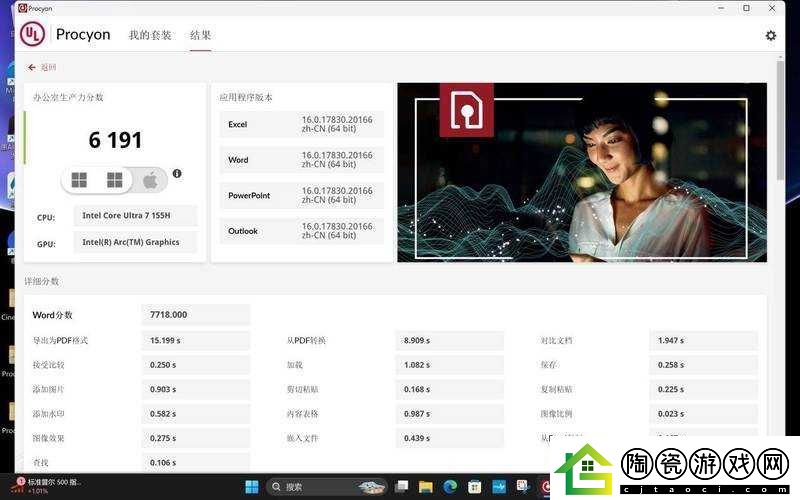Open Task View from the taskbar
This screenshot has height=500, width=800.
[x=402, y=487]
